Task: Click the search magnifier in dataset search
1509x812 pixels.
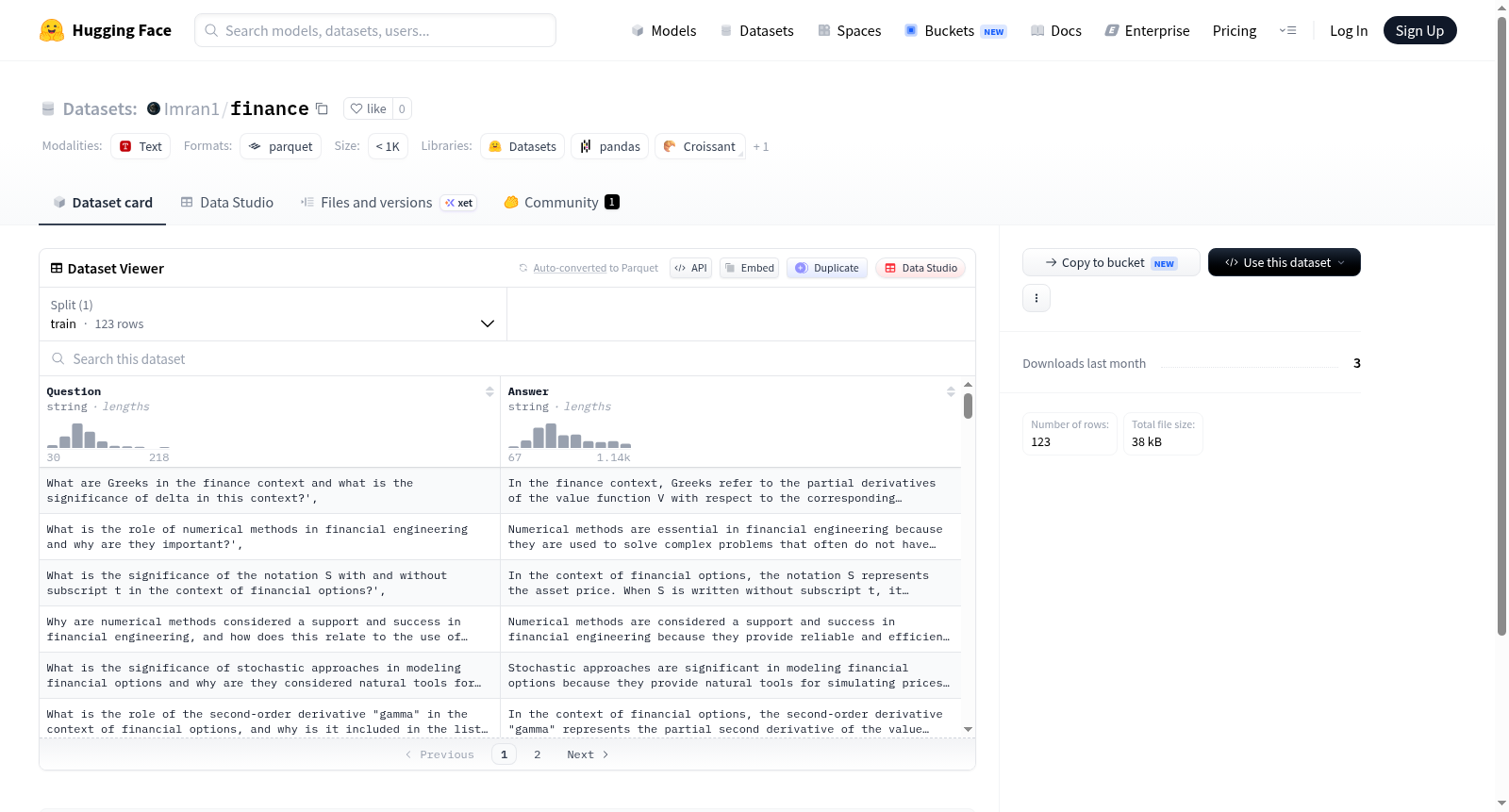Action: click(58, 358)
